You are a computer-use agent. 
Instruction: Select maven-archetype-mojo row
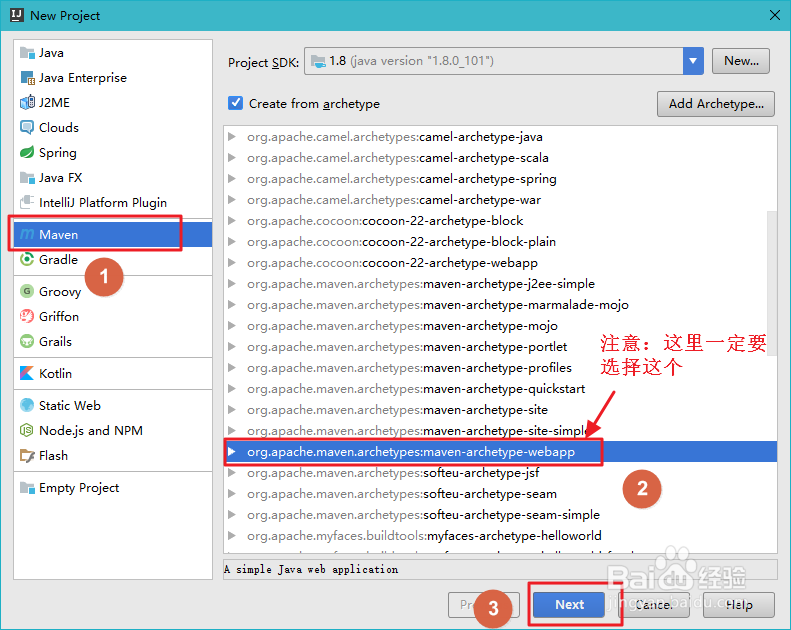coord(500,326)
